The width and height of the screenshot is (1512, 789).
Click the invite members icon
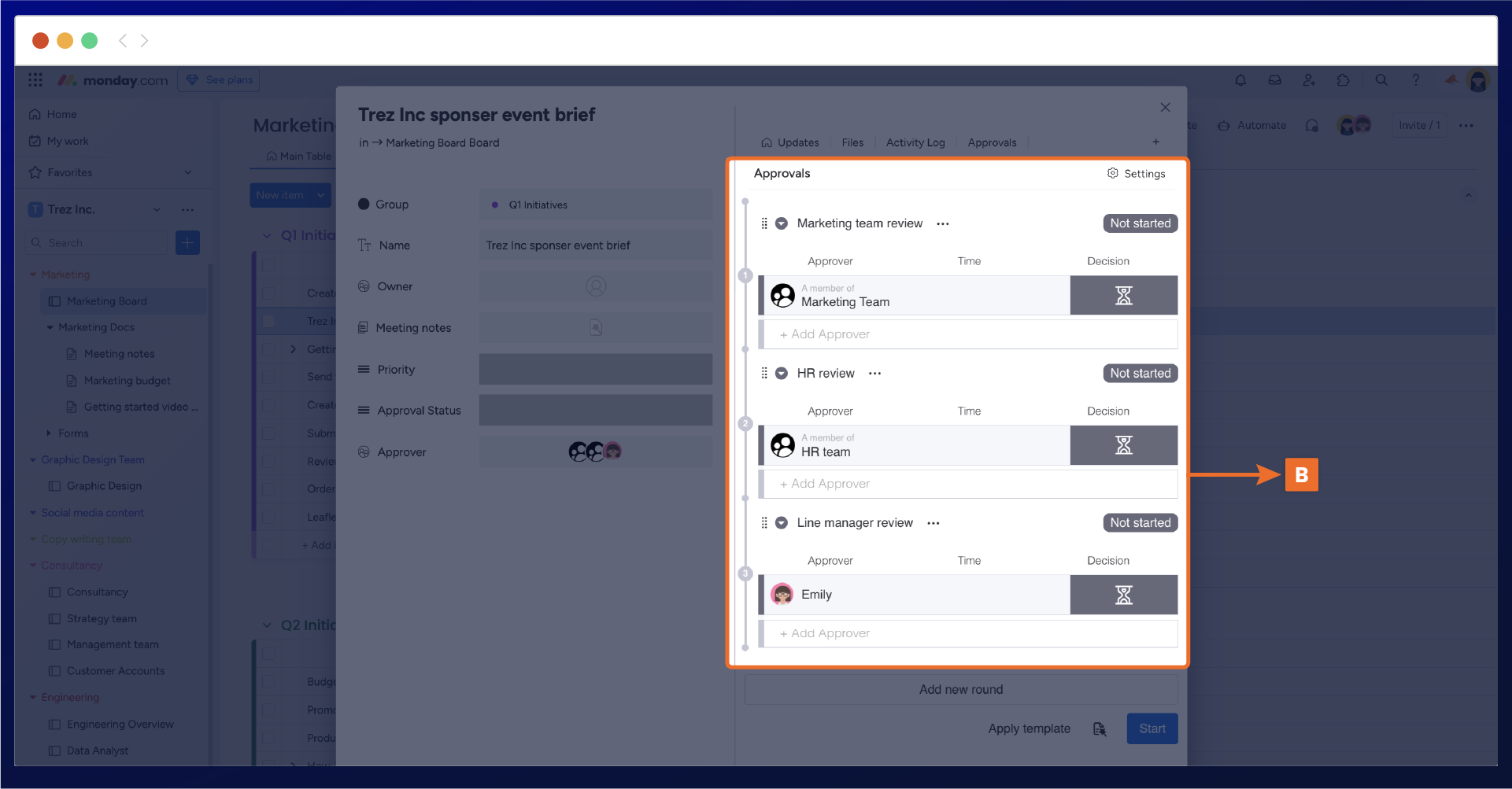1309,80
